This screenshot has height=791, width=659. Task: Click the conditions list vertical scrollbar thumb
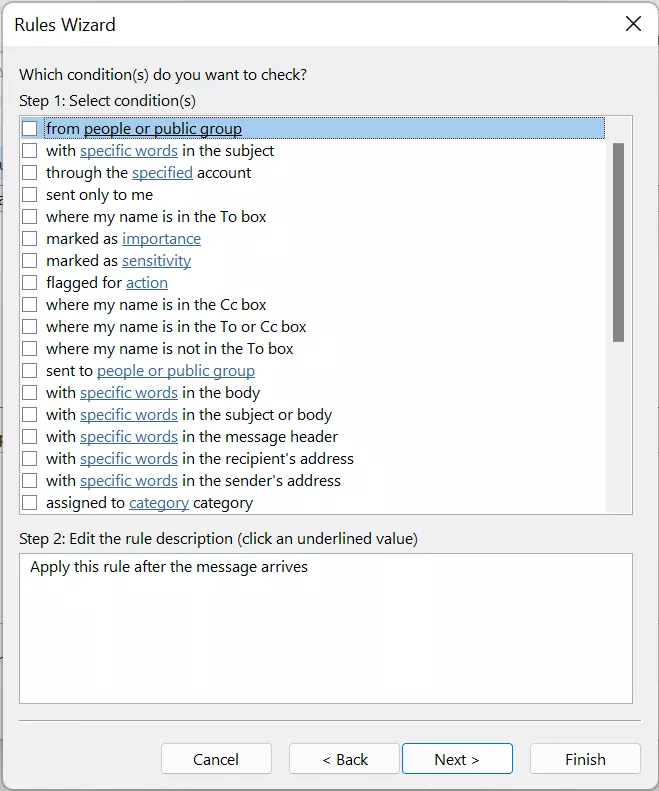pos(618,242)
